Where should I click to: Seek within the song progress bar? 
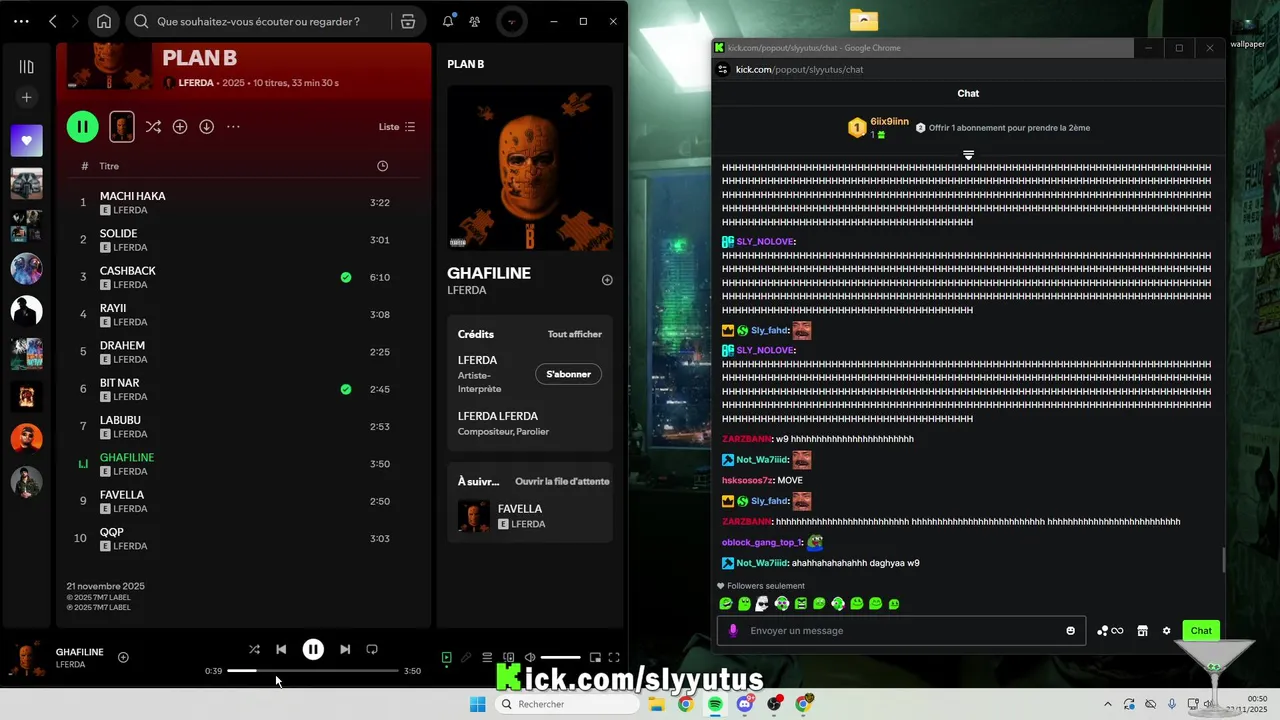[x=313, y=671]
